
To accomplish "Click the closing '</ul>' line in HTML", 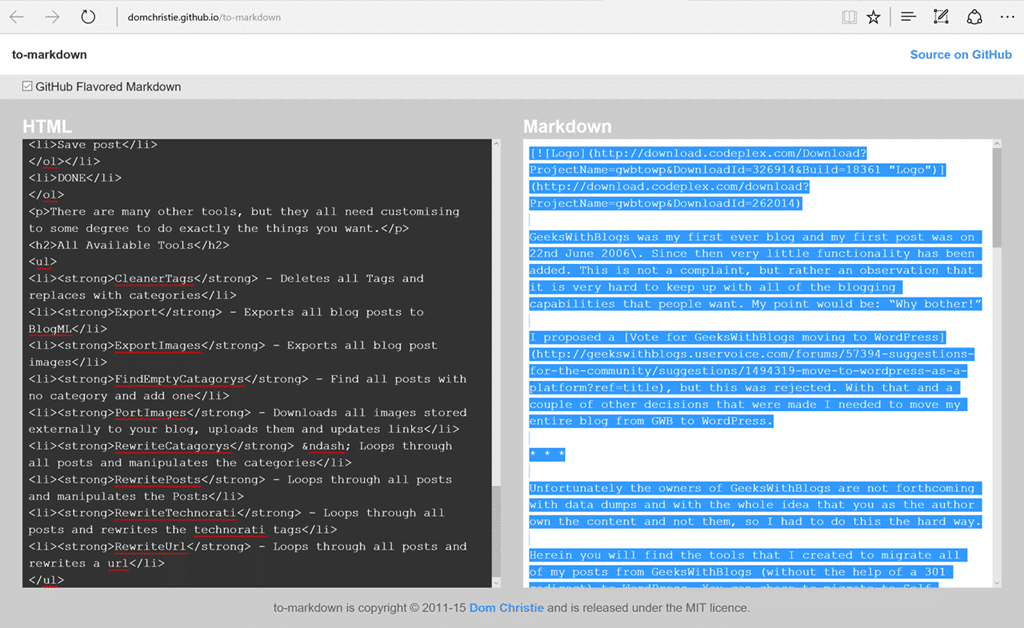I will point(46,580).
